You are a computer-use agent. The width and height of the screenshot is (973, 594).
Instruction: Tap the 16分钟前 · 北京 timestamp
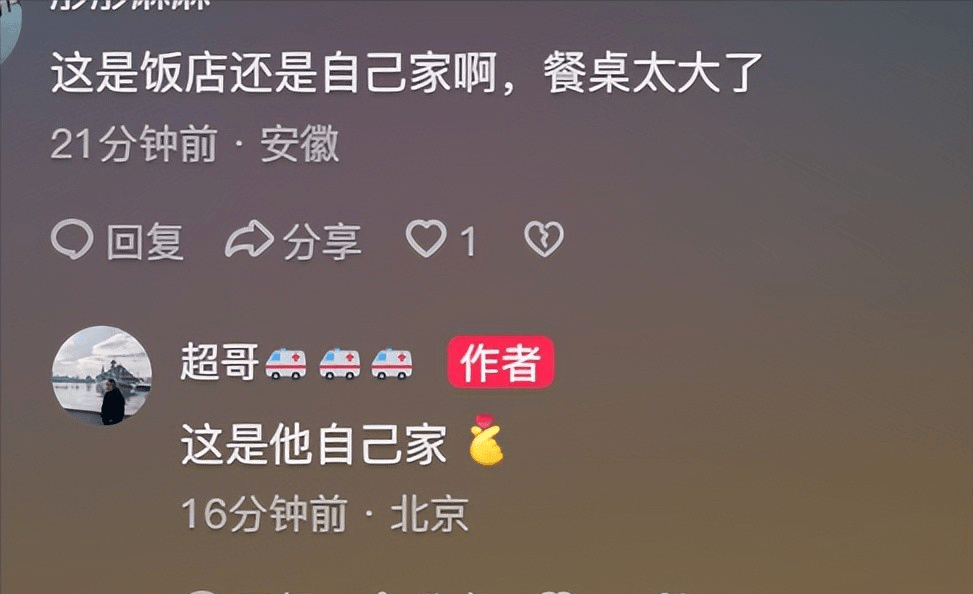(325, 513)
